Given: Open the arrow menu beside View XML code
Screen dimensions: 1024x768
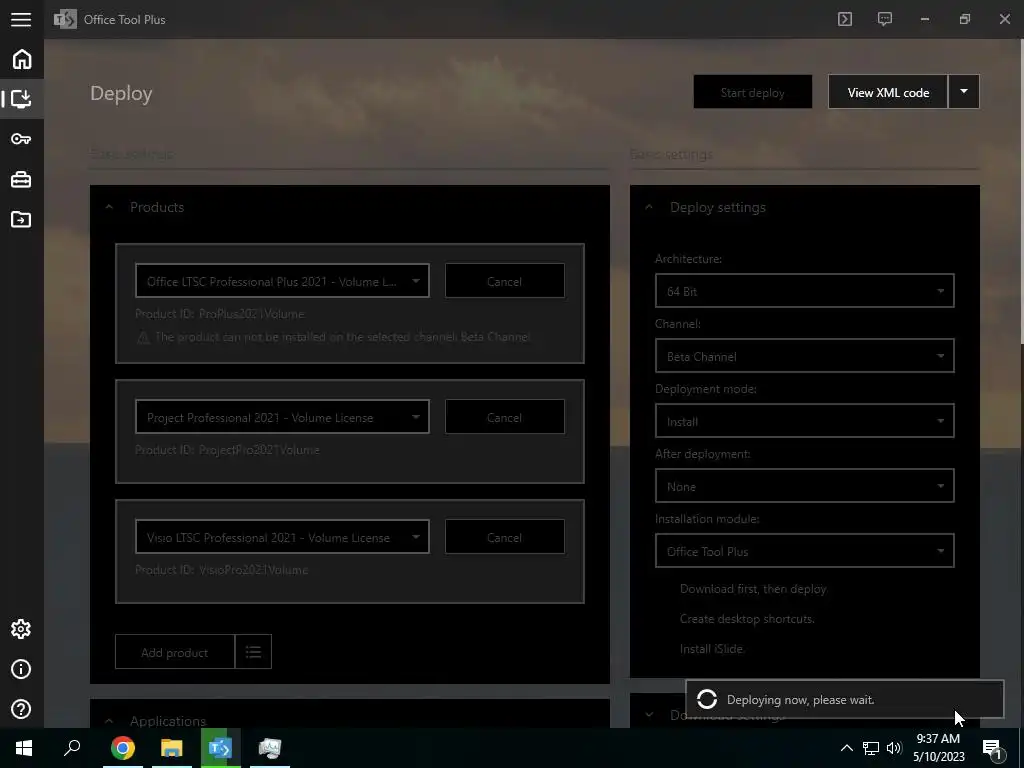Looking at the screenshot, I should [964, 91].
